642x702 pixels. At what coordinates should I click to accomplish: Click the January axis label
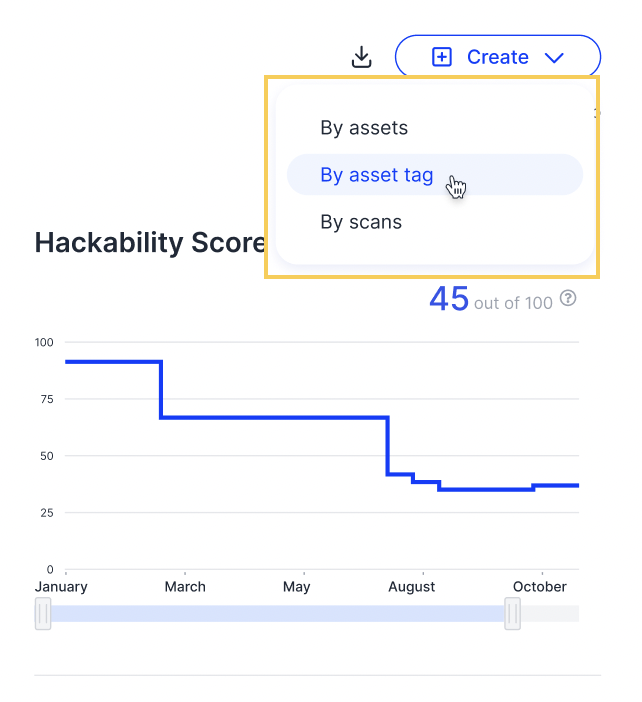coord(61,586)
